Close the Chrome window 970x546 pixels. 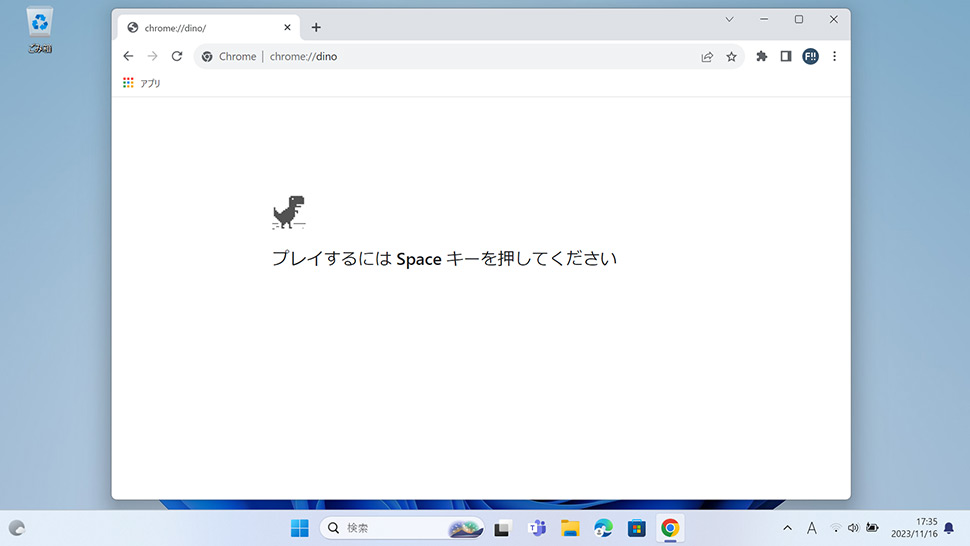point(833,19)
